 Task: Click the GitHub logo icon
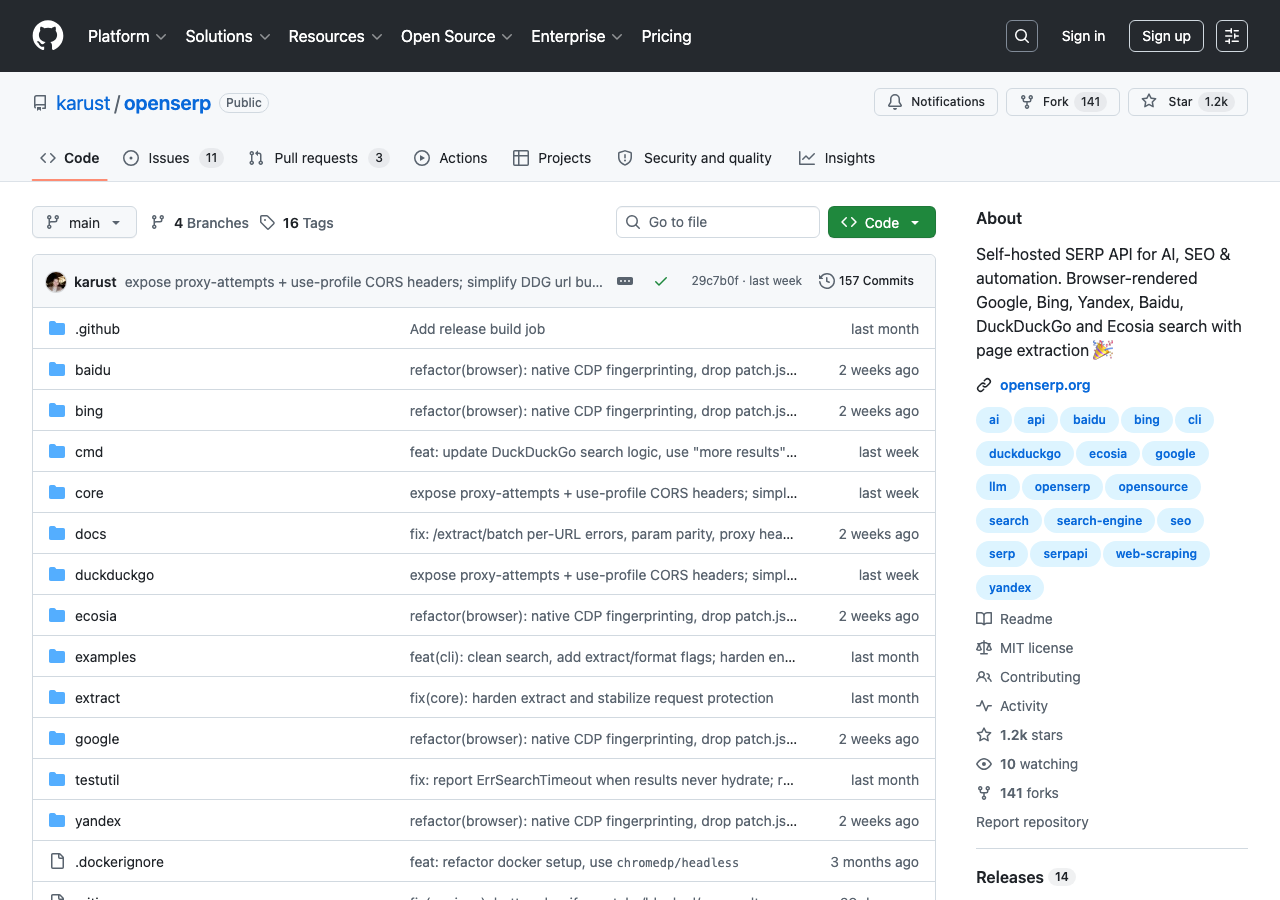click(x=48, y=36)
